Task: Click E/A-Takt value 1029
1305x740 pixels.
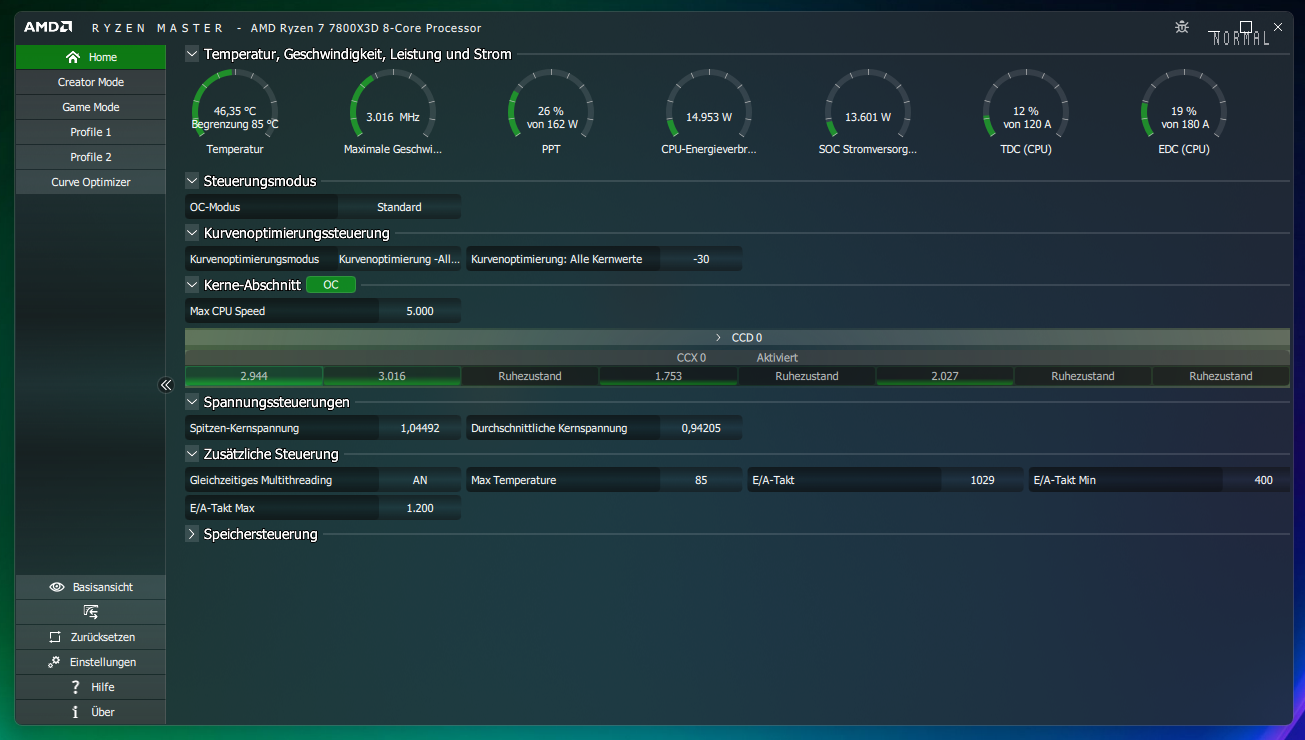Action: pos(982,480)
